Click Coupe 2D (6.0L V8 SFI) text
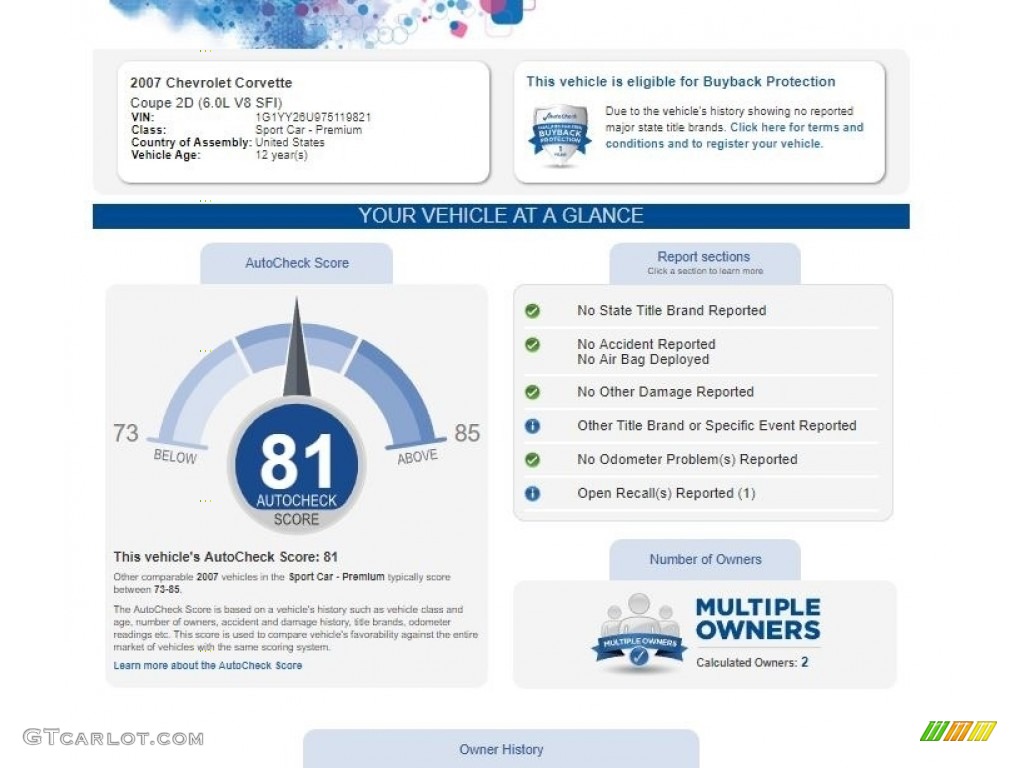The image size is (1024, 768). (206, 103)
